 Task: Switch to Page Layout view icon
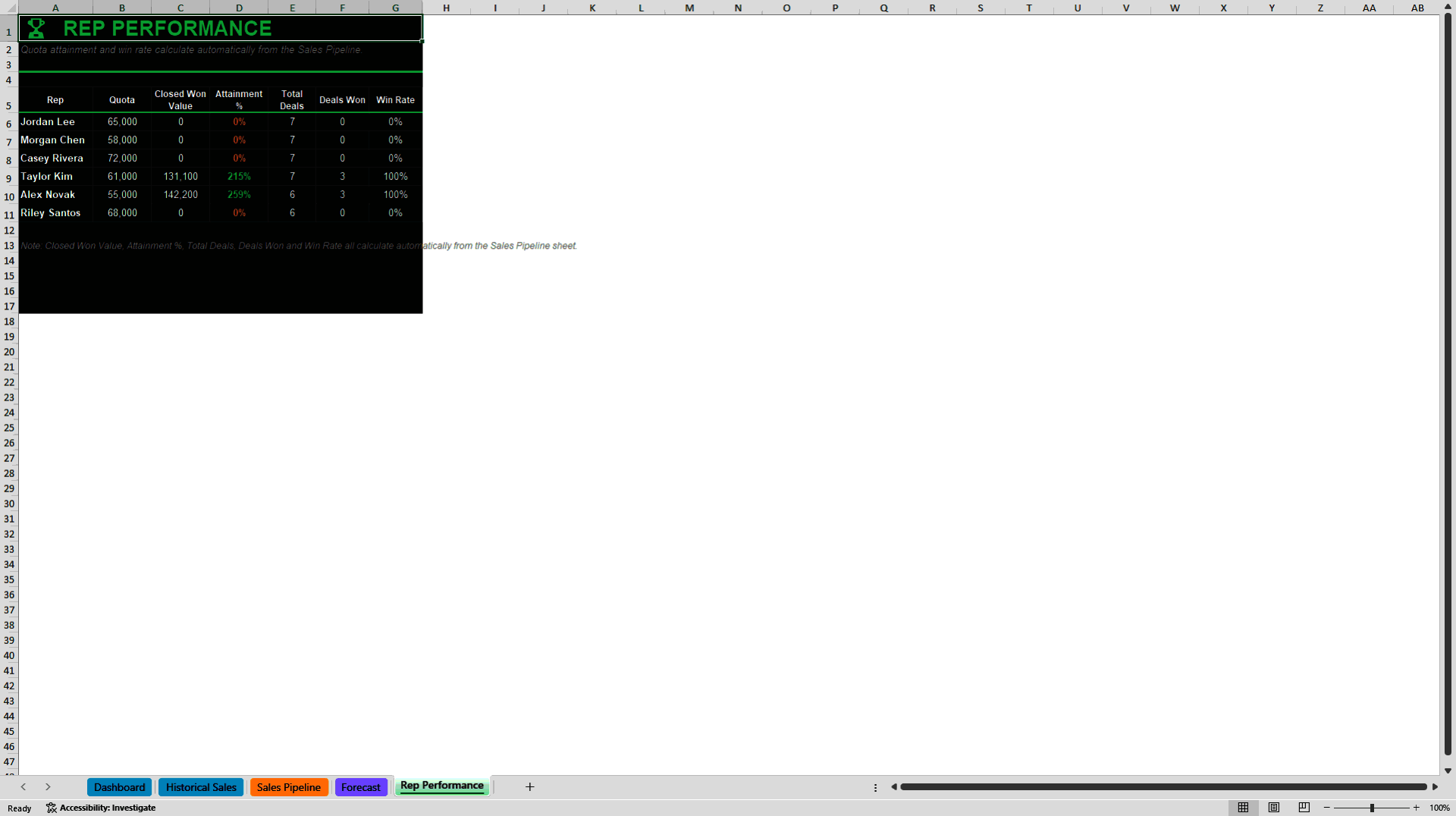click(1274, 808)
